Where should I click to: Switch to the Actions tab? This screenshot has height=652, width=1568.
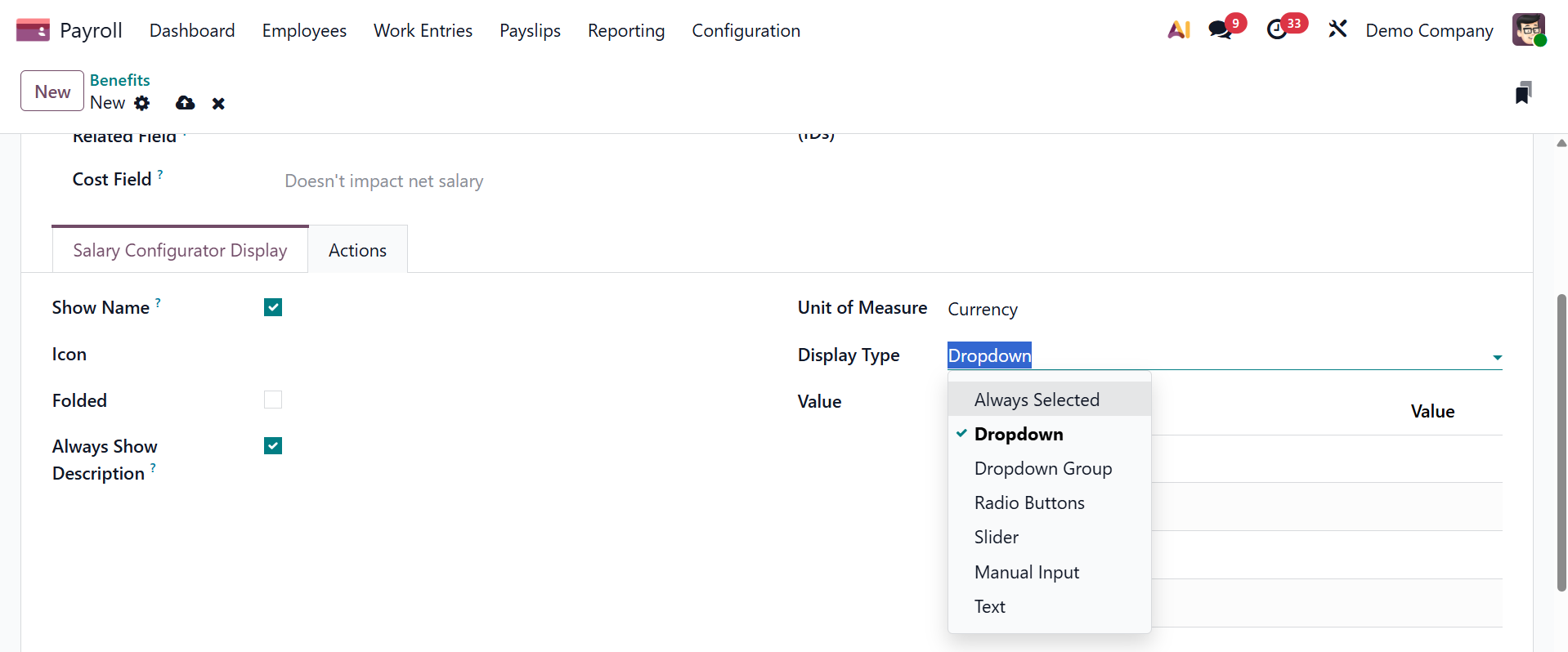(357, 251)
